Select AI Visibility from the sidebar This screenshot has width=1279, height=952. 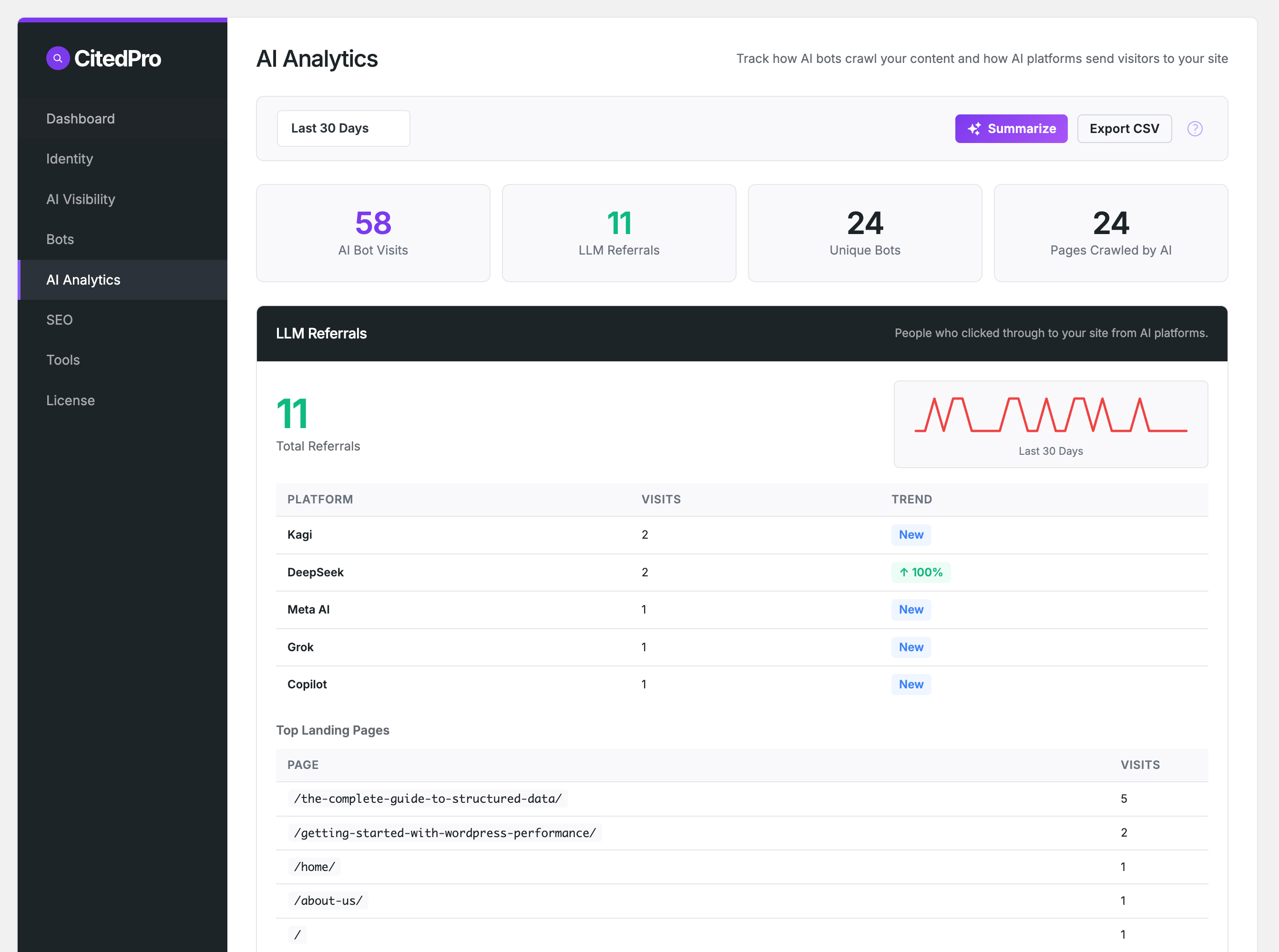(x=81, y=199)
